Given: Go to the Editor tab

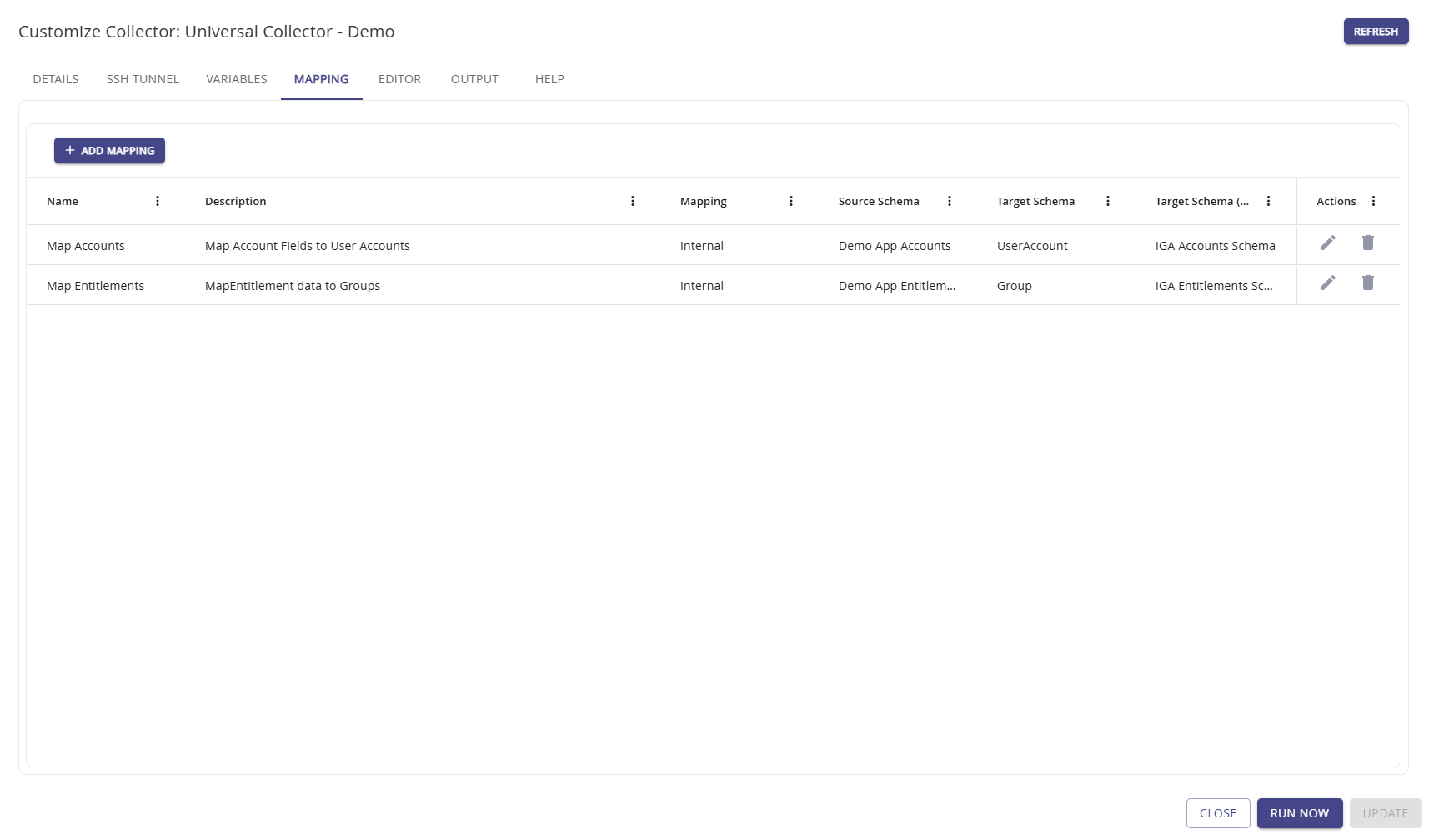Looking at the screenshot, I should click(399, 79).
